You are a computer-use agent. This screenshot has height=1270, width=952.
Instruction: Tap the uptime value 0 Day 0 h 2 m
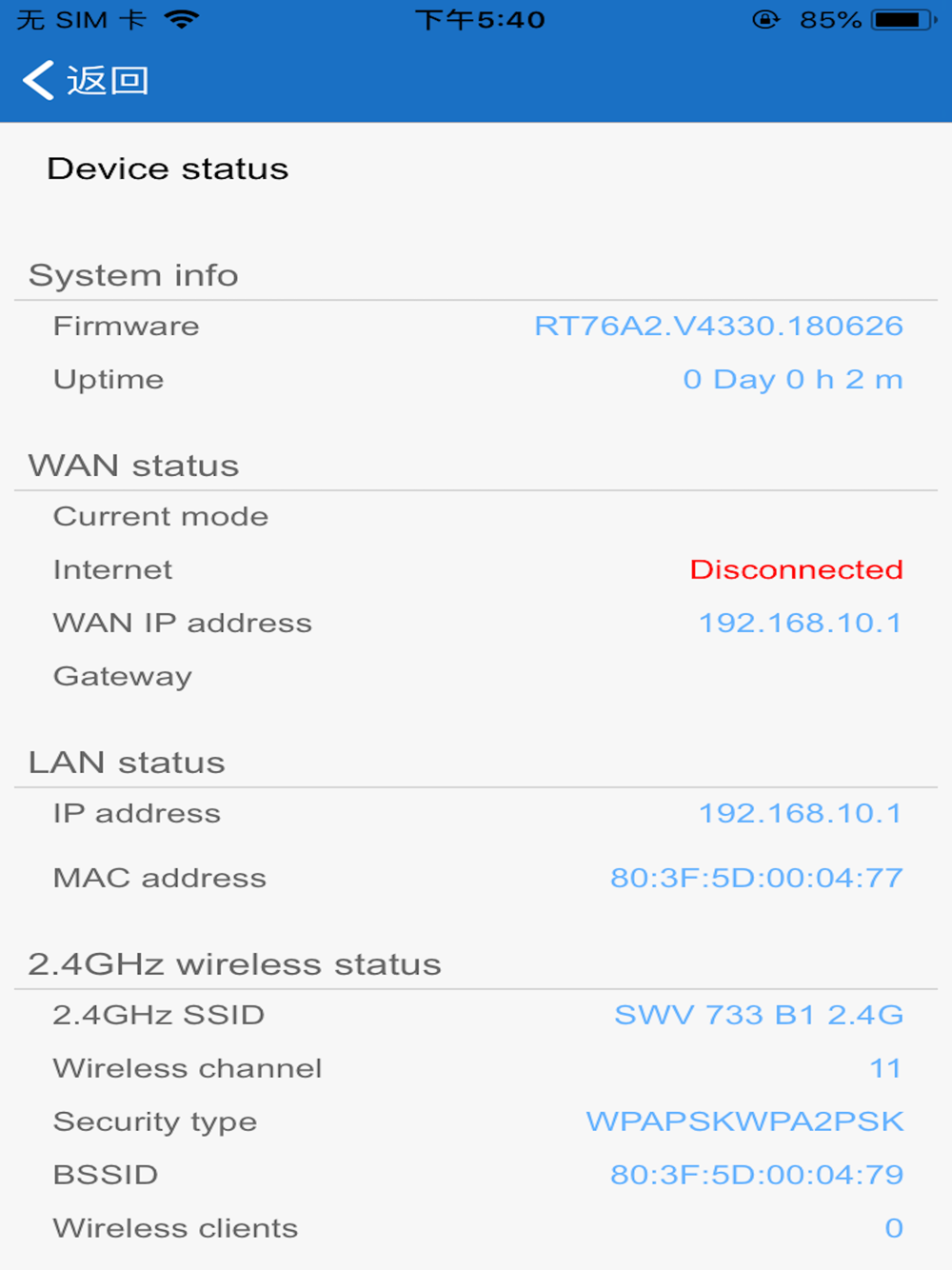click(x=792, y=379)
